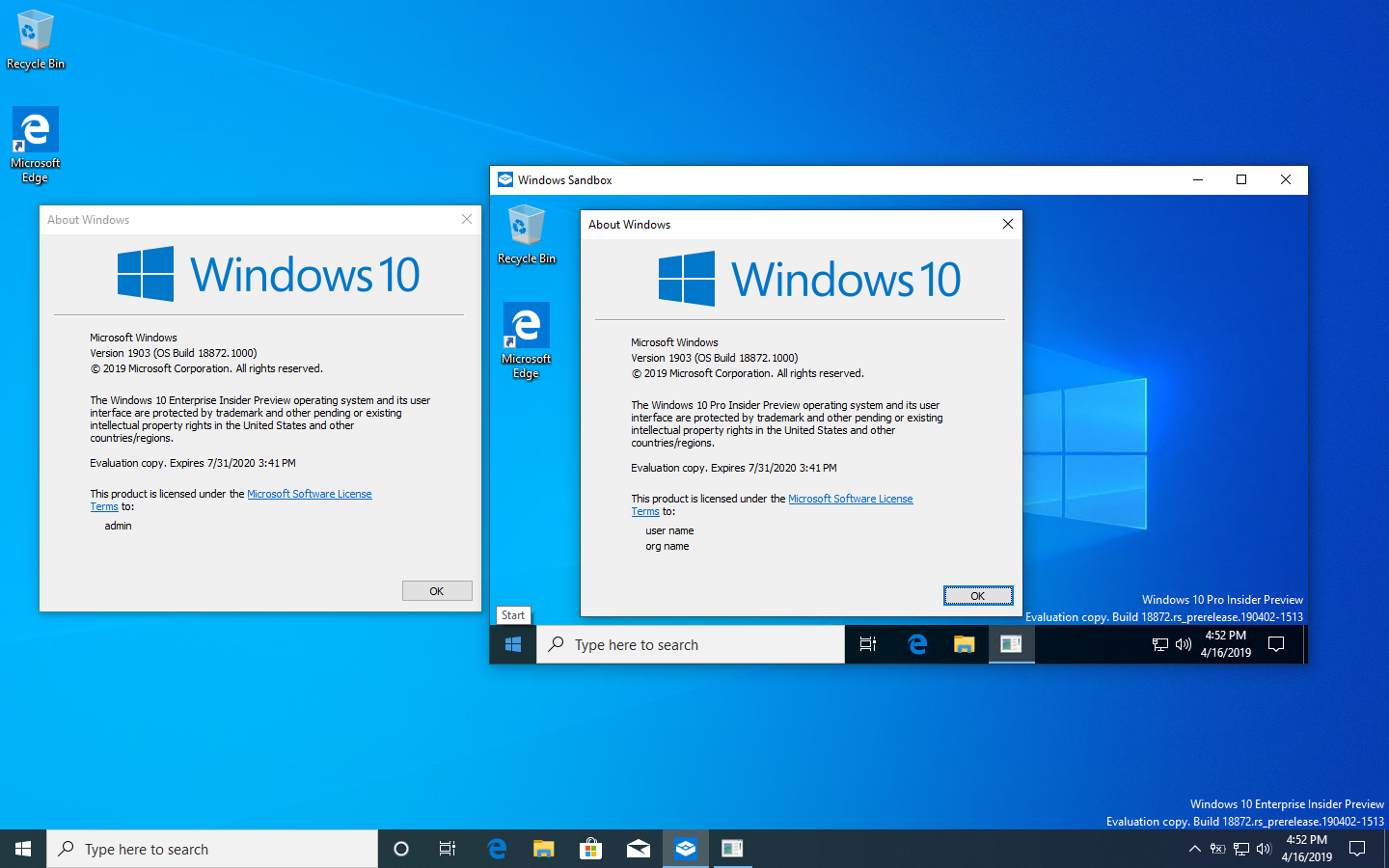Click the battery icon in host tray

coord(1218,849)
